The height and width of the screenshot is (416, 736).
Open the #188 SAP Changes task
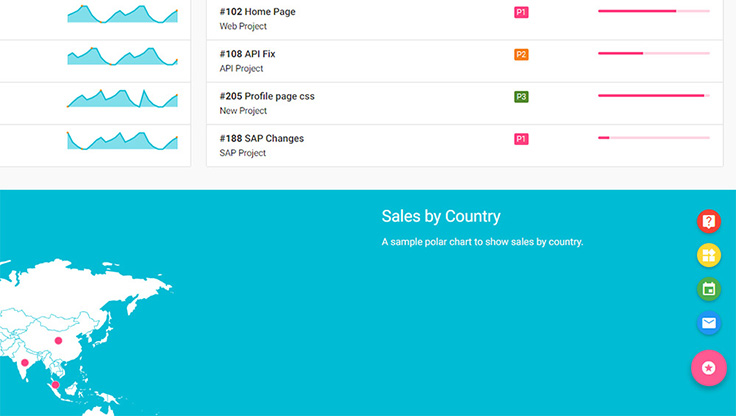tap(261, 138)
